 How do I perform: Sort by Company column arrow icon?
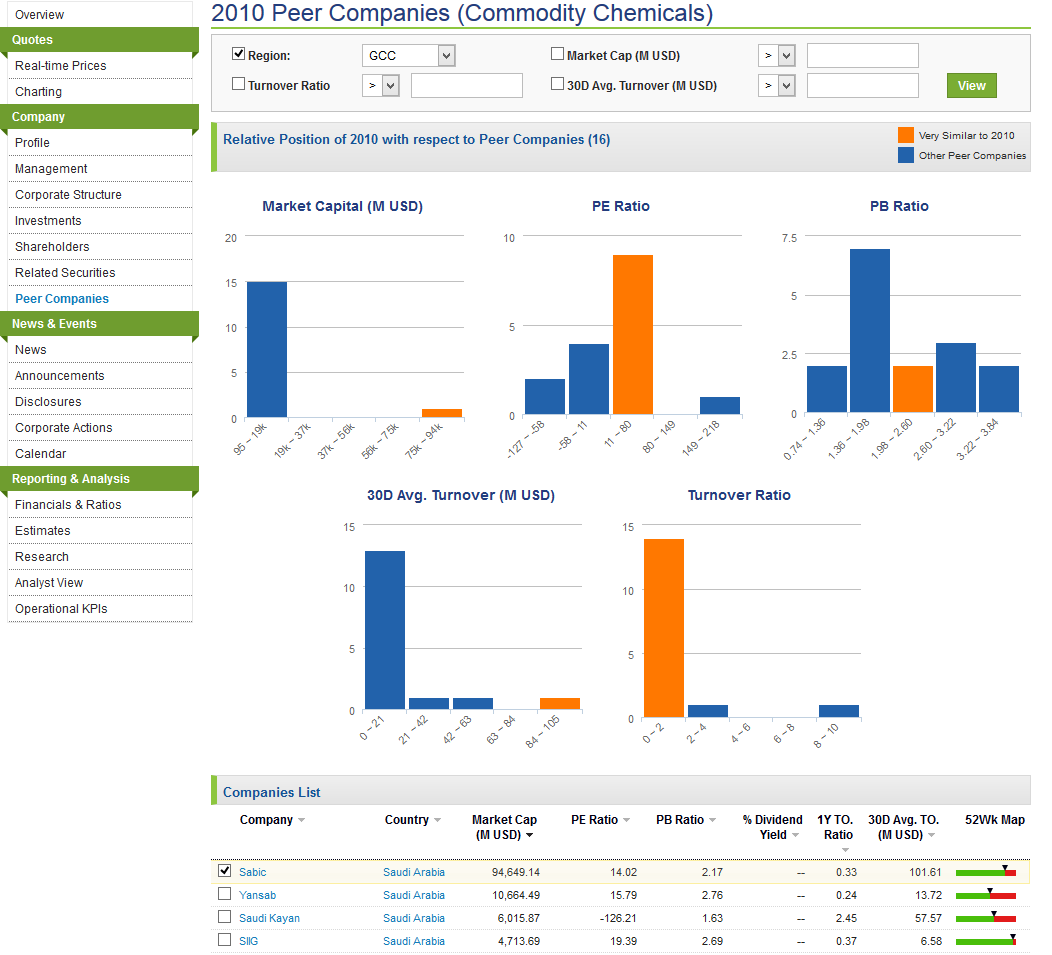pos(301,821)
